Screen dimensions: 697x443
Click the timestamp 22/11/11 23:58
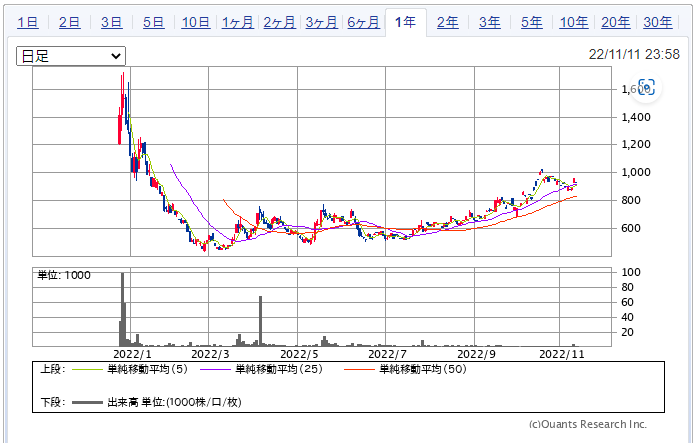634,54
